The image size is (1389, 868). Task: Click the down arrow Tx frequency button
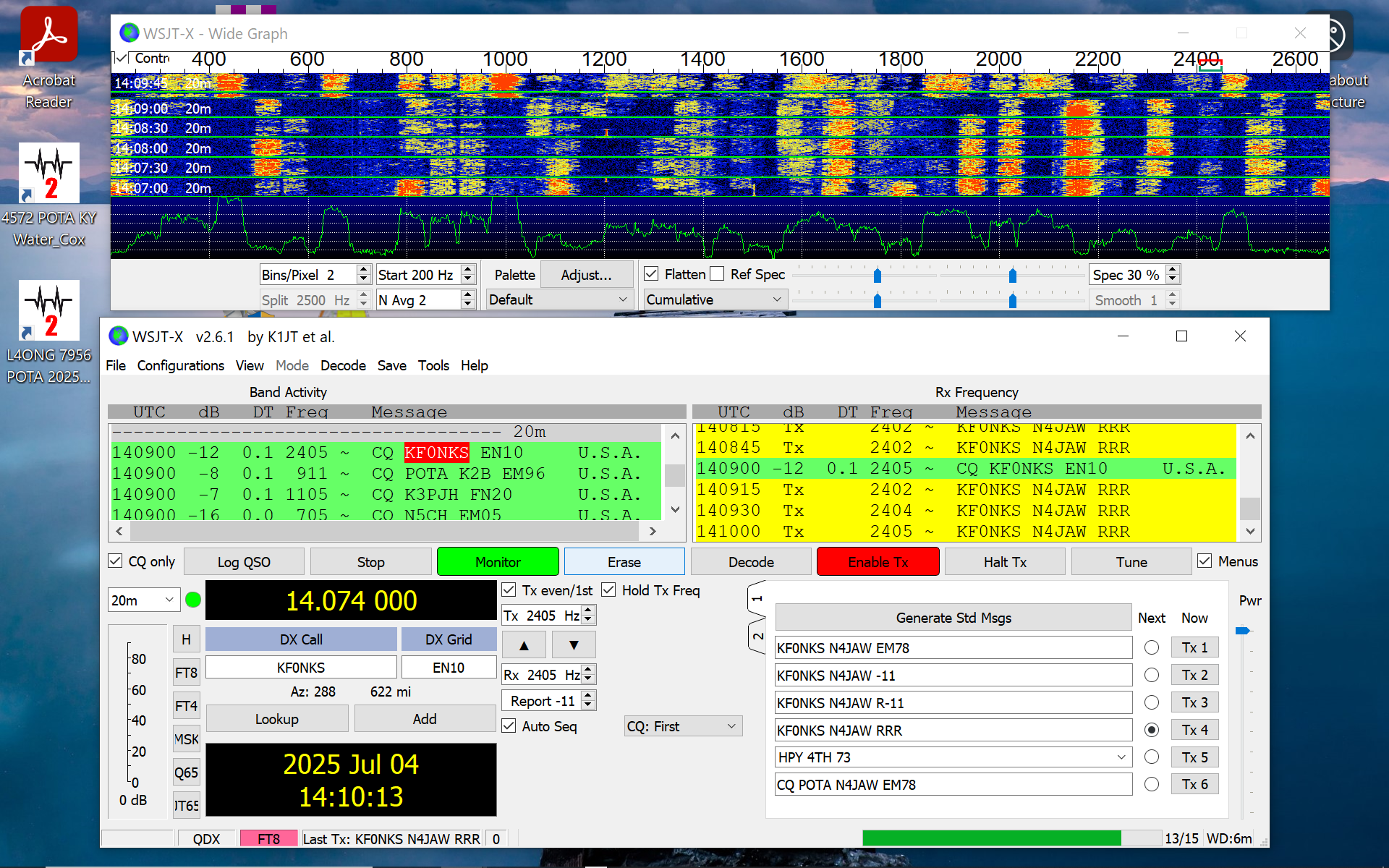[574, 644]
